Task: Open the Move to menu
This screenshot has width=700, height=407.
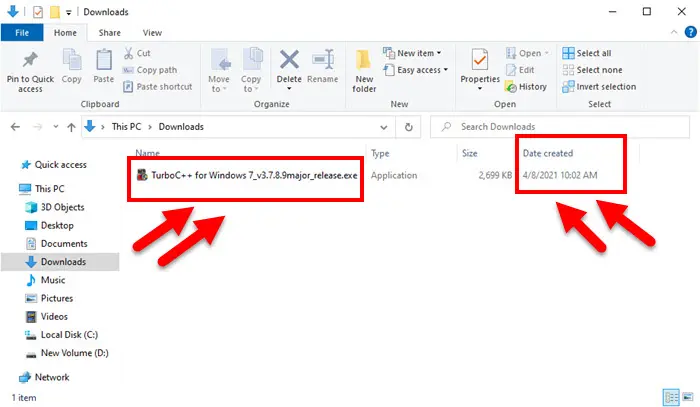Action: (x=219, y=71)
